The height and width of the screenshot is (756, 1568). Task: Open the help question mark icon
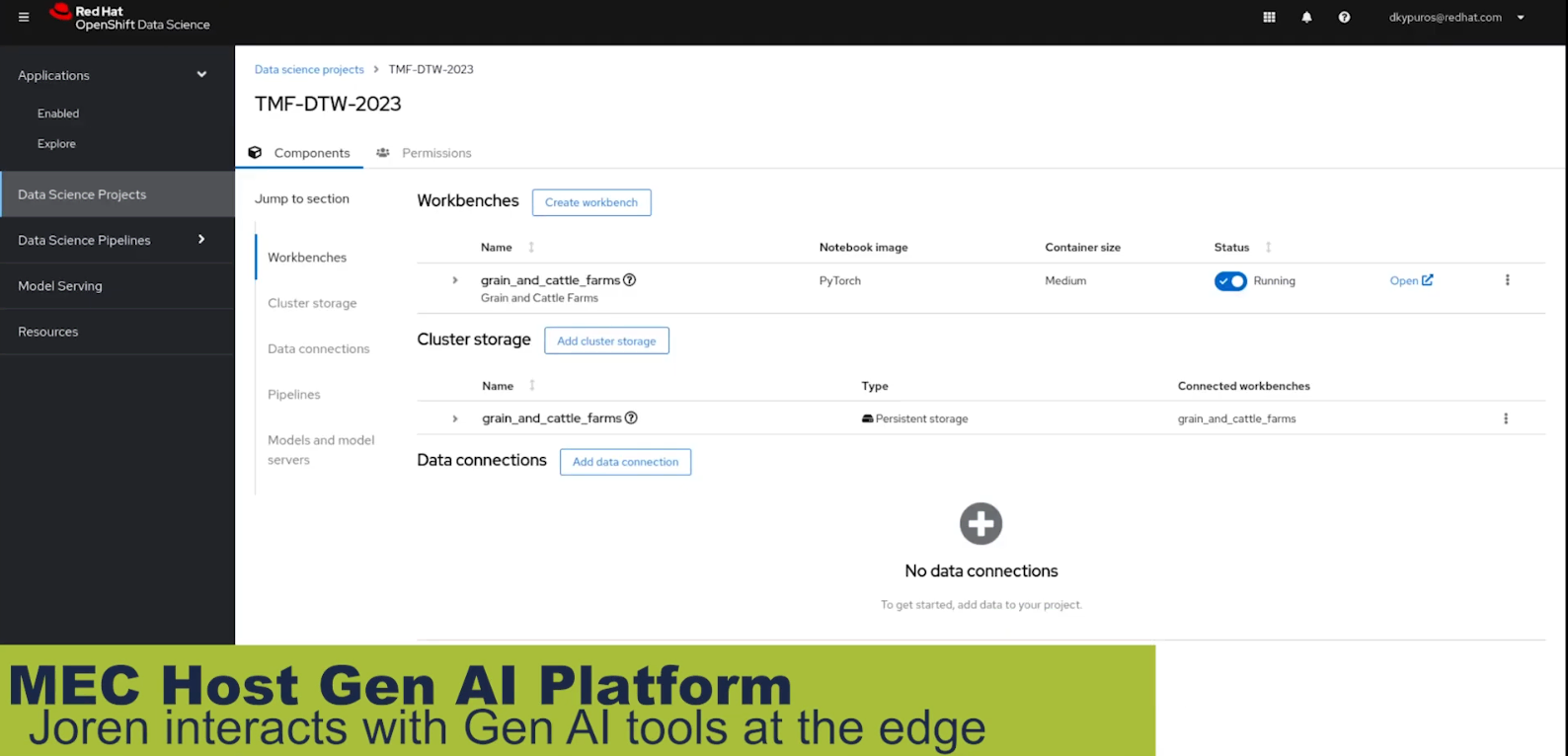pos(1344,17)
